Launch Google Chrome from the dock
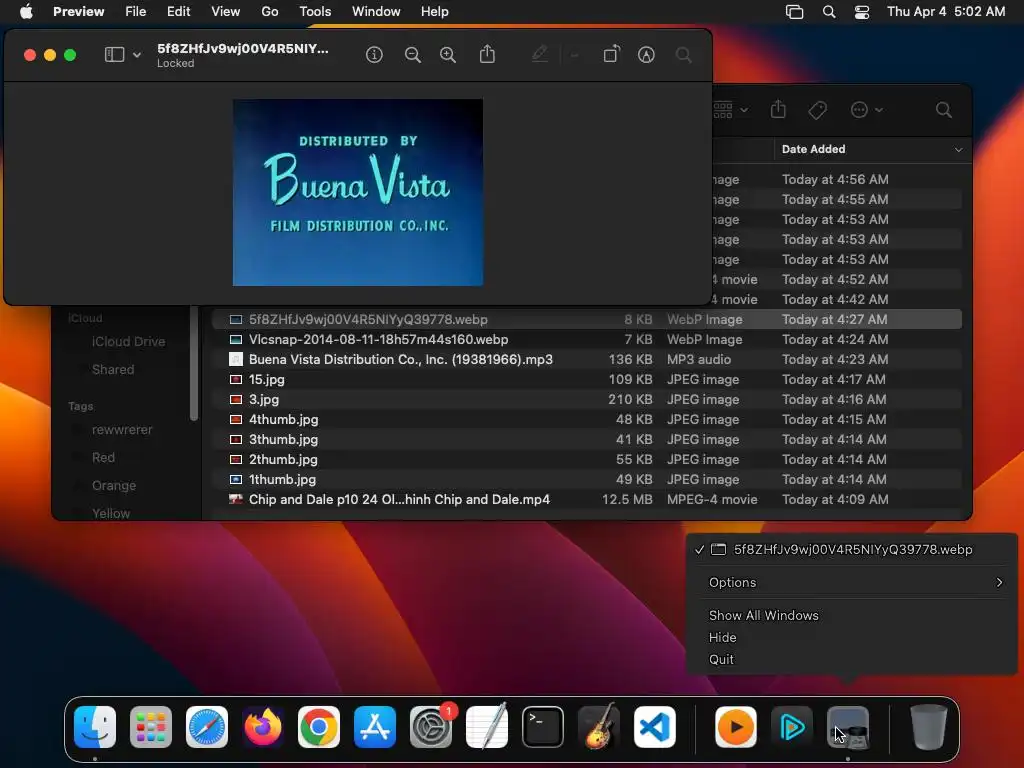This screenshot has height=768, width=1024. pos(319,727)
